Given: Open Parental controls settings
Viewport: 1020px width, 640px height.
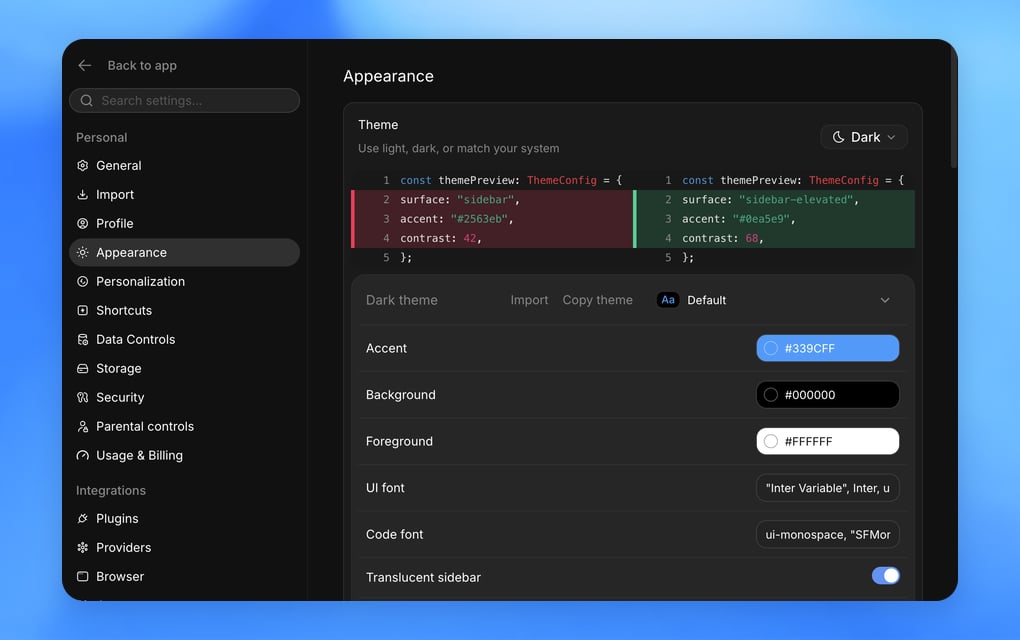Looking at the screenshot, I should pos(184,427).
